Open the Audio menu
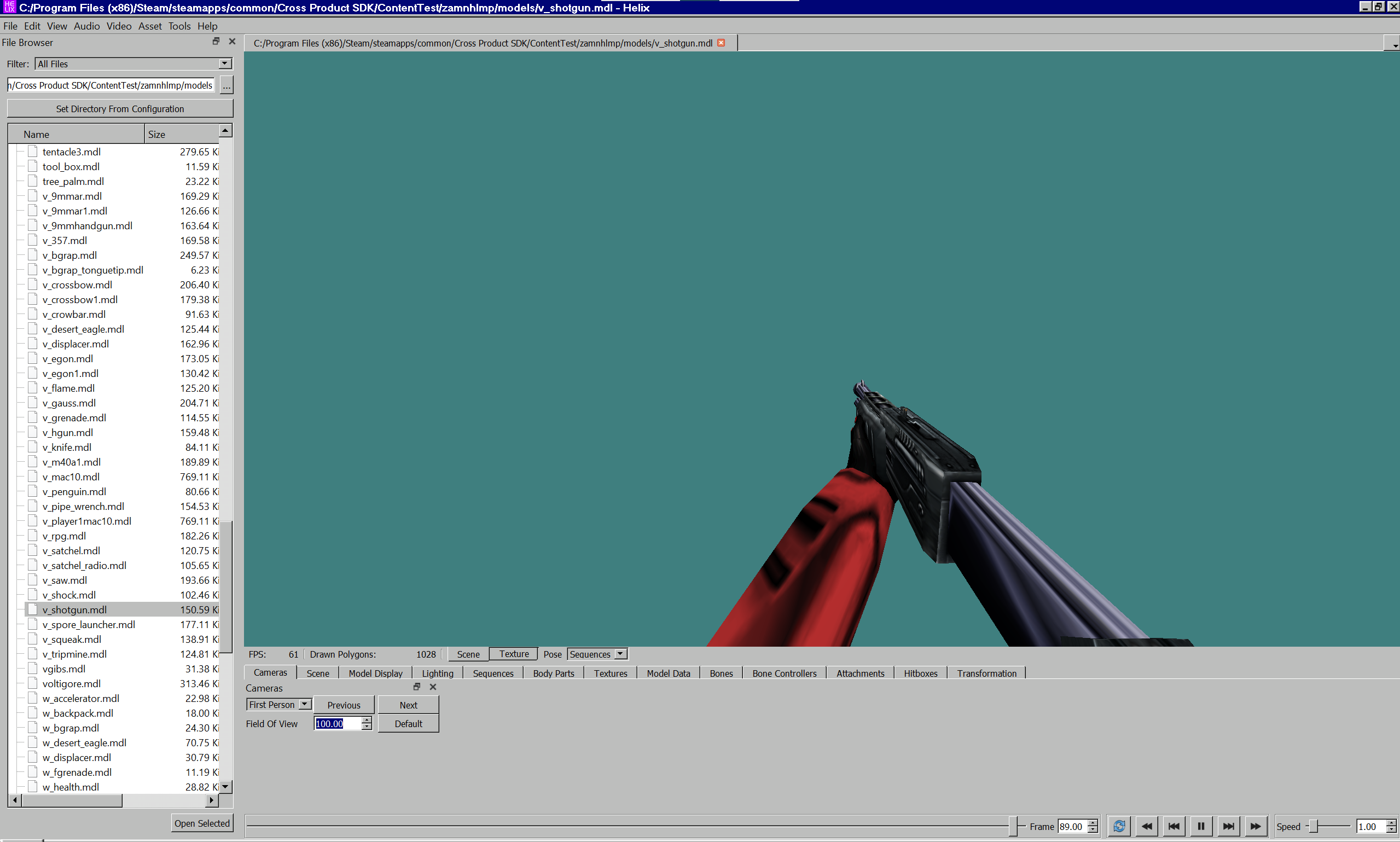 pos(87,26)
